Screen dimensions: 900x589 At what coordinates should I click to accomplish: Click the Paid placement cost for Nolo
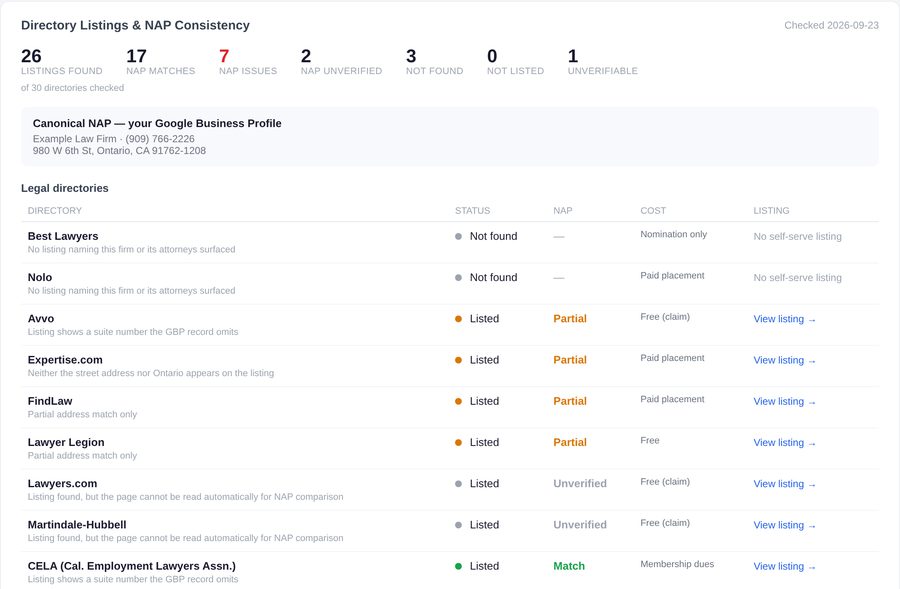(x=672, y=276)
